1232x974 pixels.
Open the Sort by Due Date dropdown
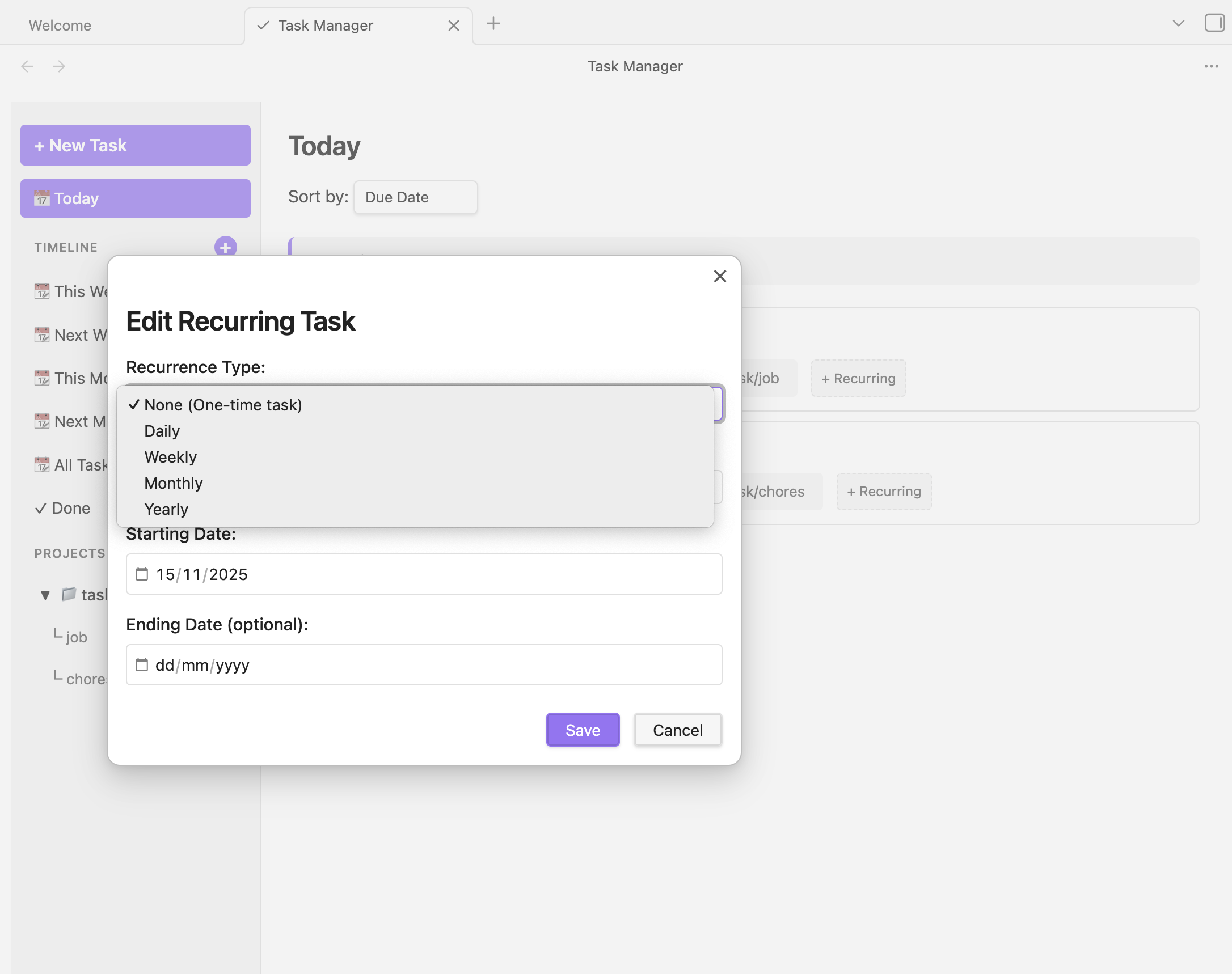(x=415, y=197)
